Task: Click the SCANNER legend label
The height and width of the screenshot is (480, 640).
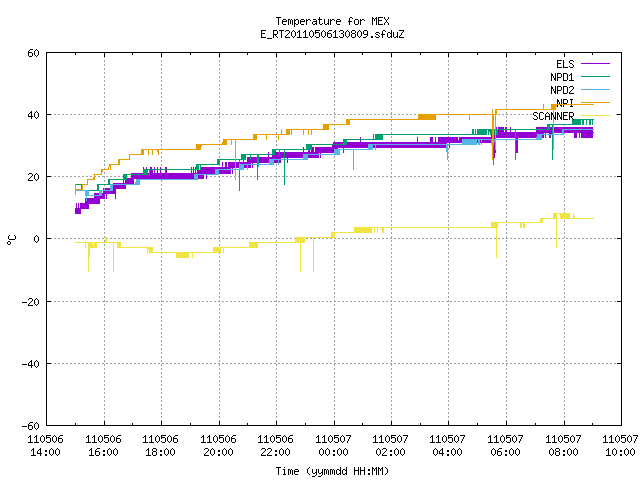Action: 553,116
